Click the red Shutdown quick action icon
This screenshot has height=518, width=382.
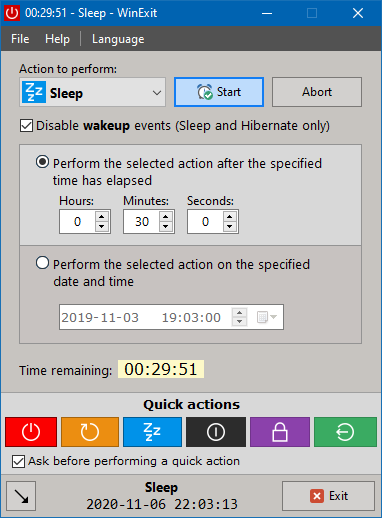point(31,432)
